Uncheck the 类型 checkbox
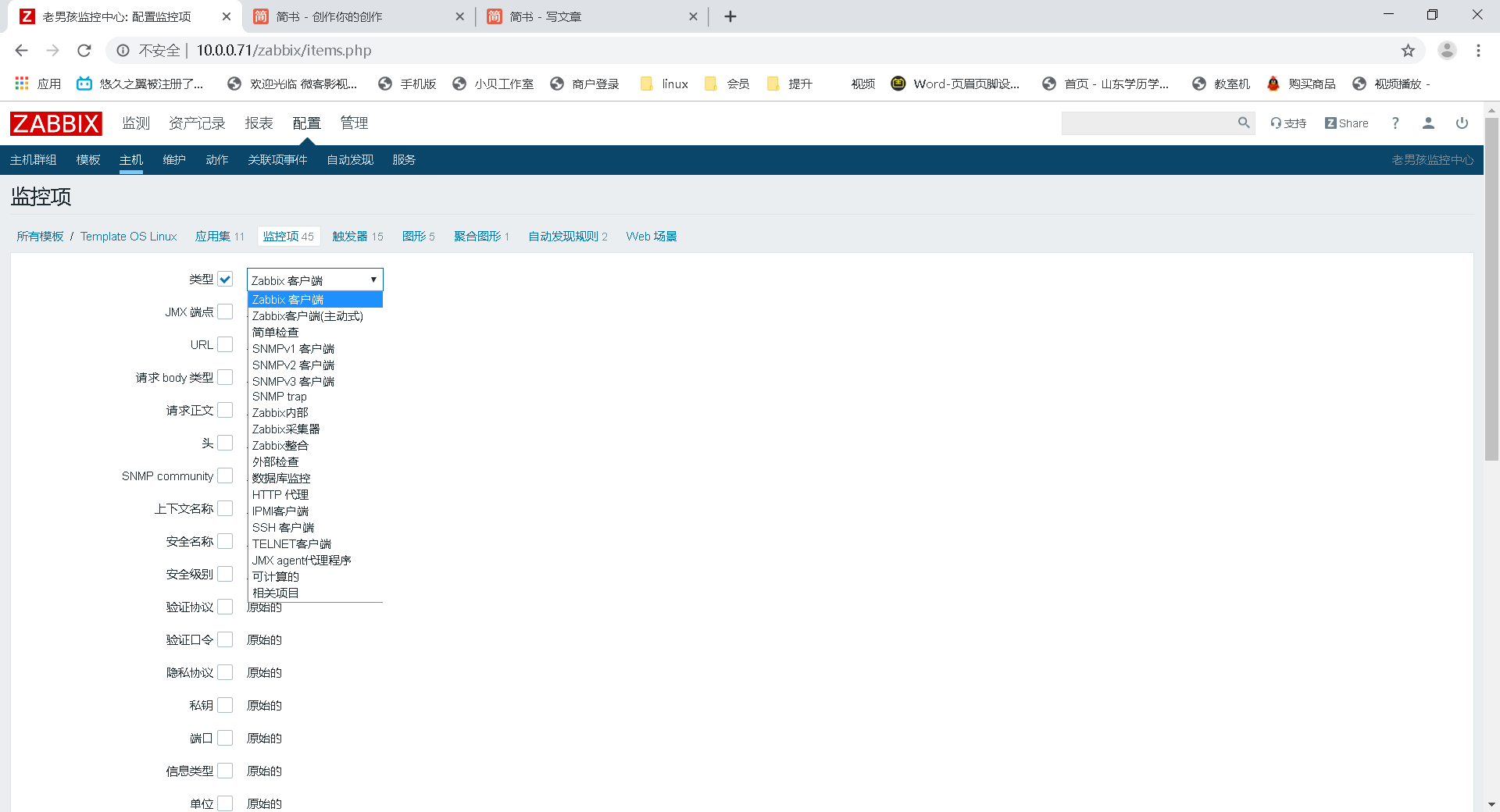1500x812 pixels. (x=225, y=279)
